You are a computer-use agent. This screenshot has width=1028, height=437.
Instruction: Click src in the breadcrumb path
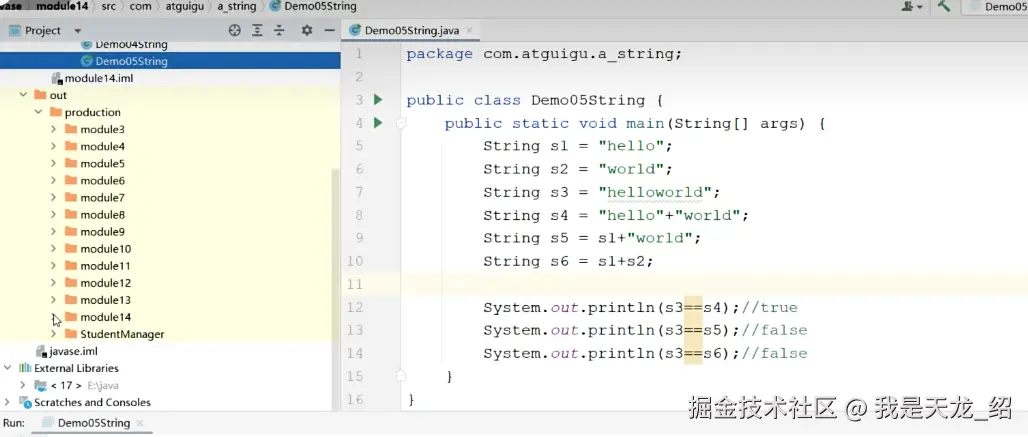click(x=108, y=7)
